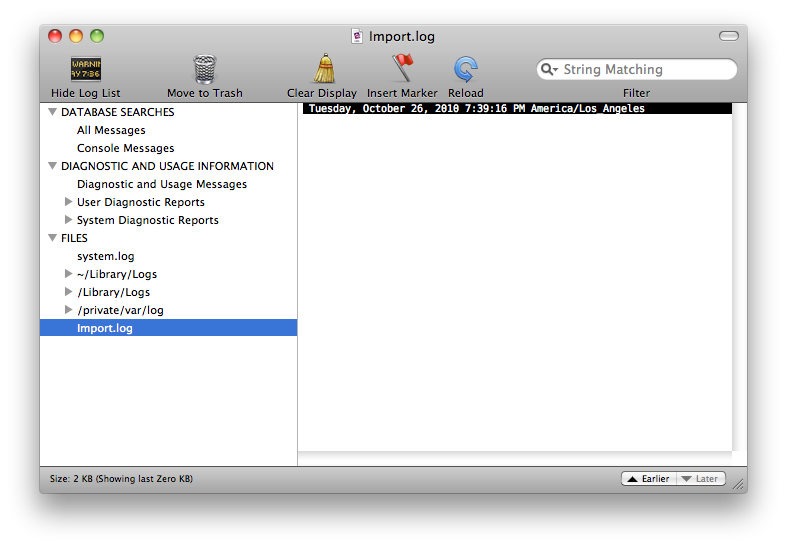Select All Messages in sidebar
The image size is (787, 548).
pos(111,130)
